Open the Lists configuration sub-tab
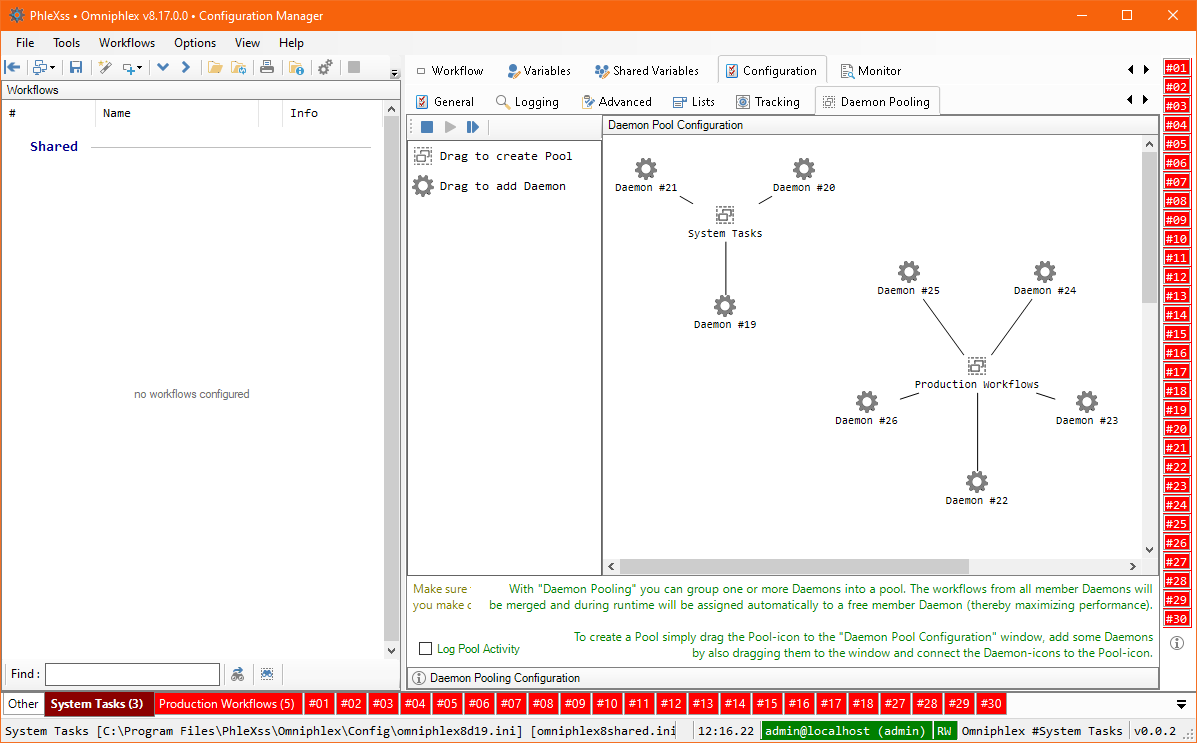 click(694, 102)
